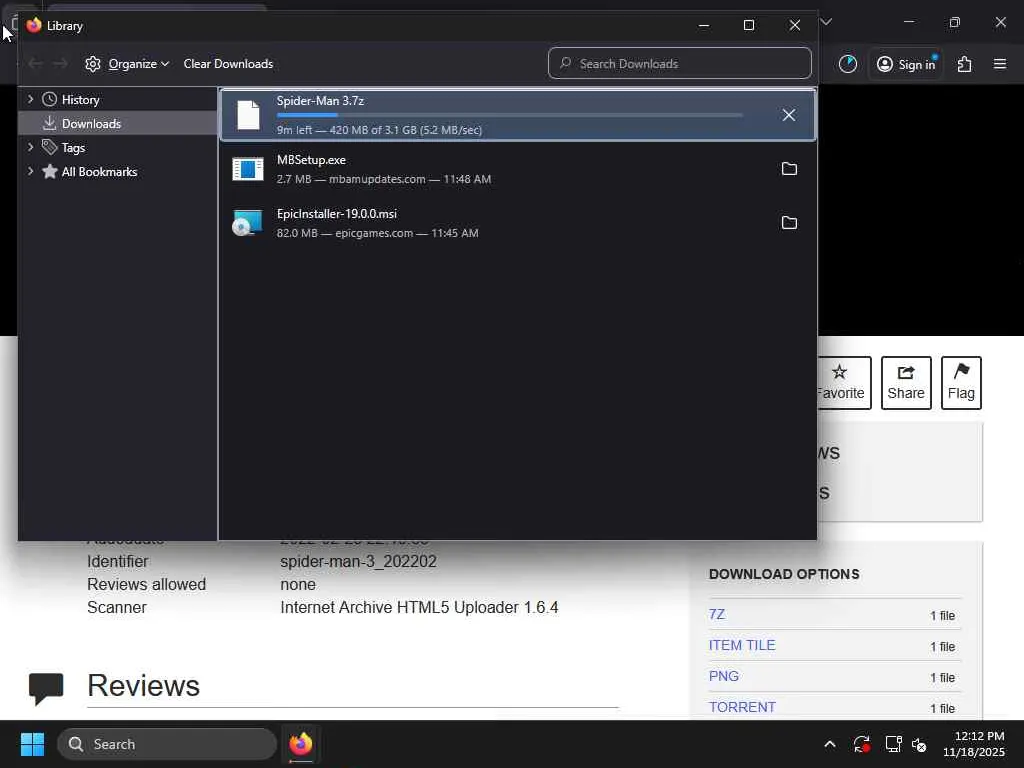Click the MBSetup.exe file icon
The height and width of the screenshot is (768, 1024).
pos(248,169)
